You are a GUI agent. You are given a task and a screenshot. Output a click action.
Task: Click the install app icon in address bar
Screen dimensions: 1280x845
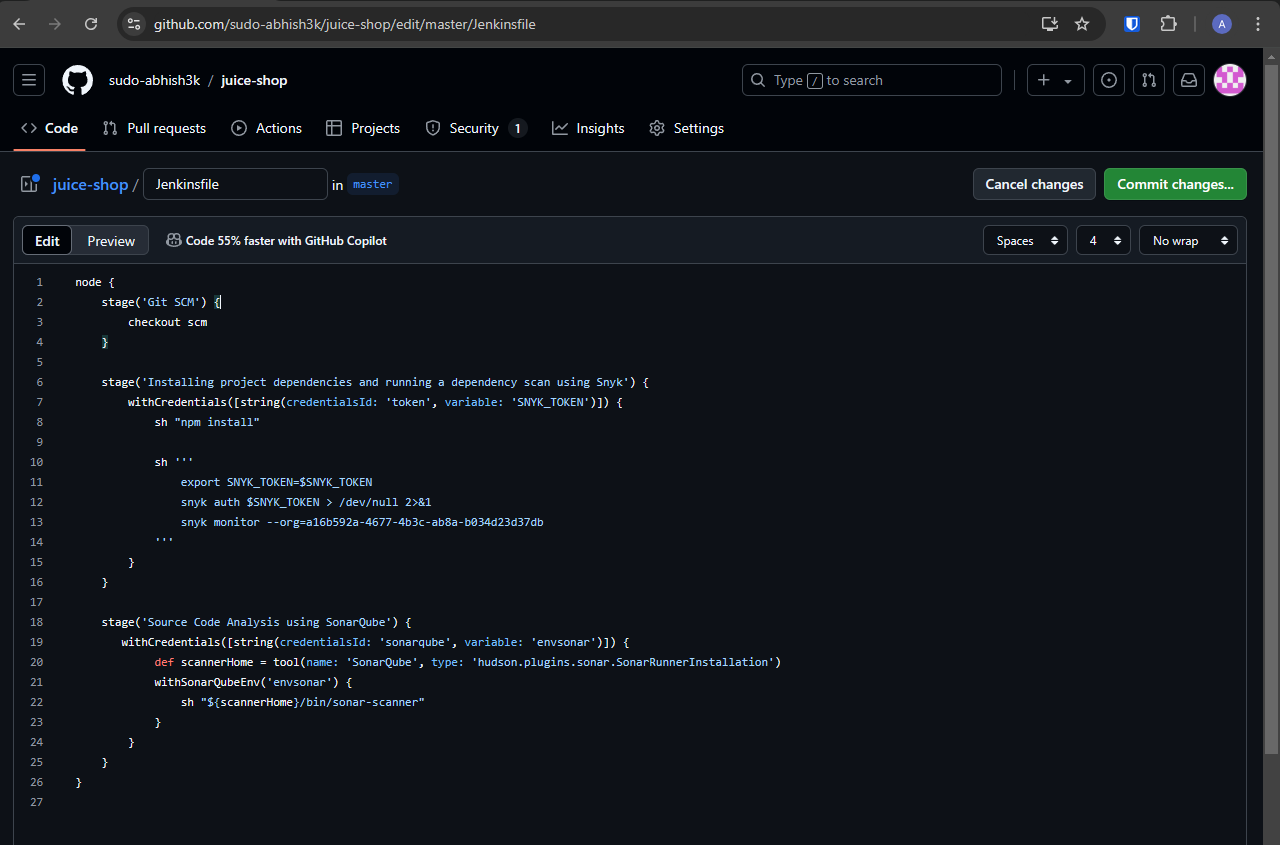tap(1049, 24)
